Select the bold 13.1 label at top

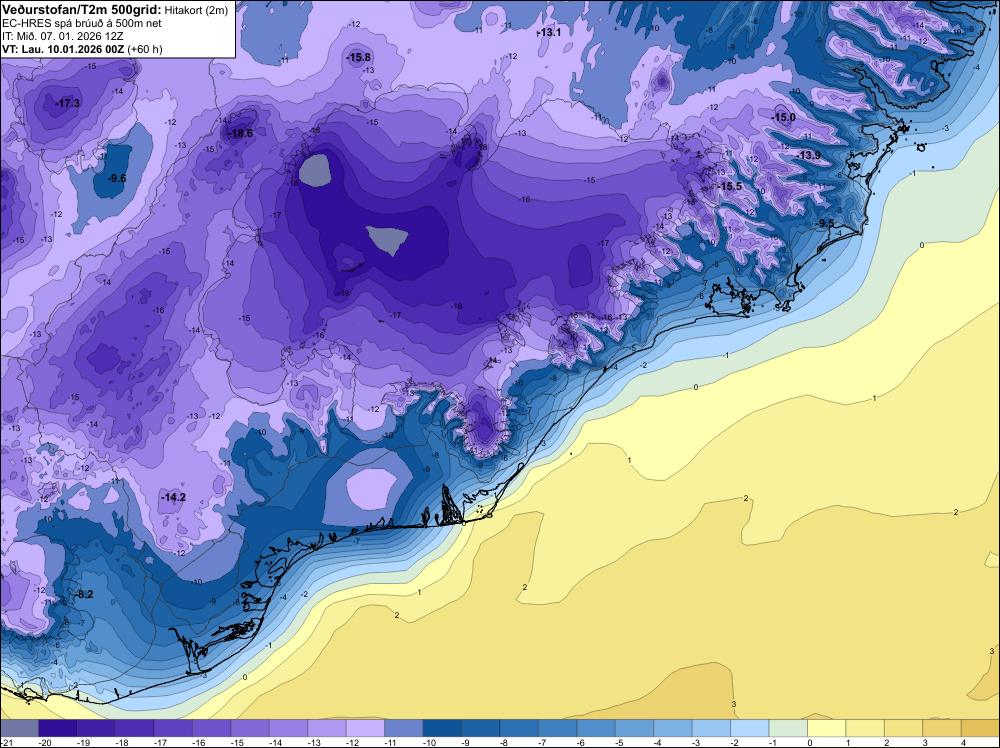(x=550, y=32)
